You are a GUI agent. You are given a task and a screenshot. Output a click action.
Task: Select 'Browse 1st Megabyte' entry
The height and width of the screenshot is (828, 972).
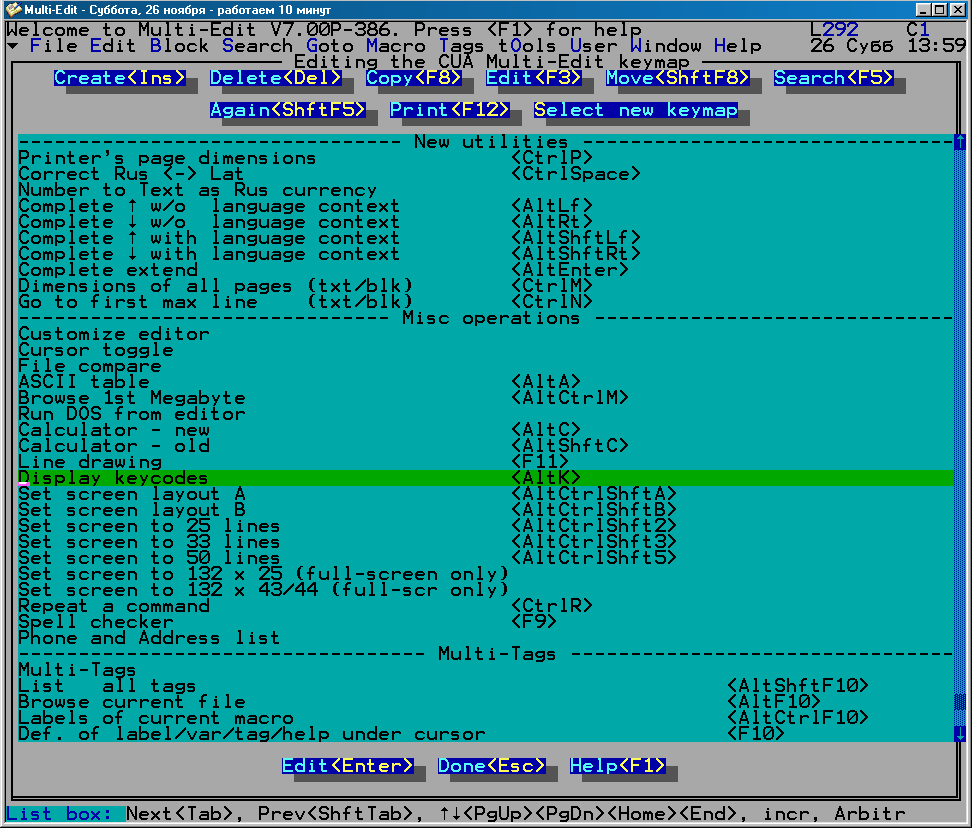click(x=486, y=398)
